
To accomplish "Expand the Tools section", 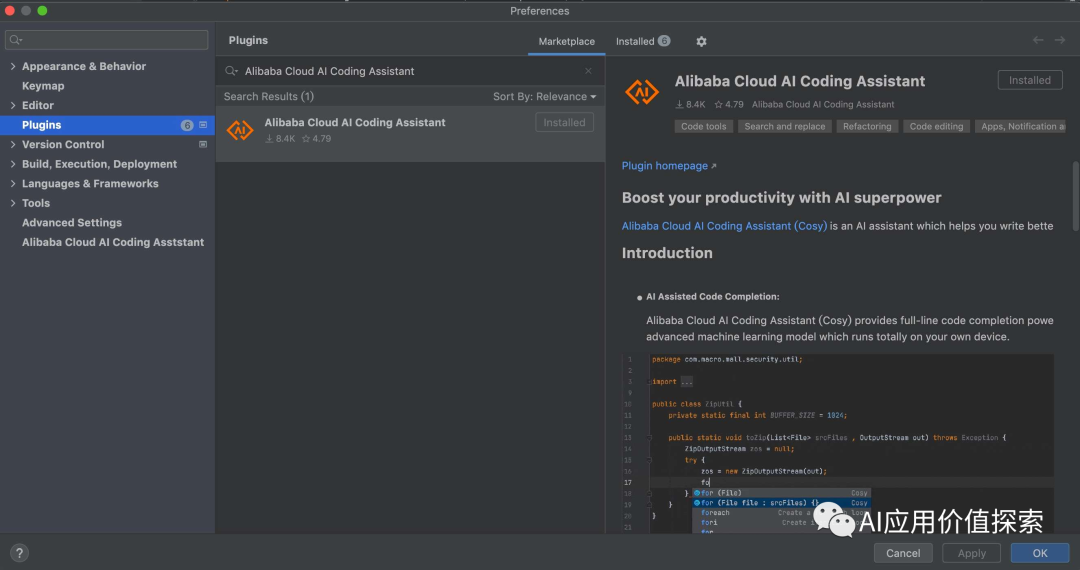I will coord(13,203).
